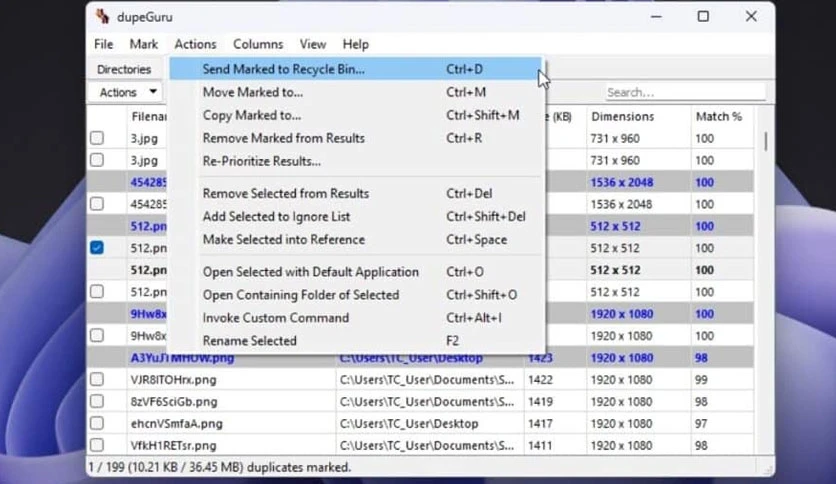The image size is (836, 484).
Task: Select the VJR8ITOHrx.png filename
Action: tap(173, 380)
